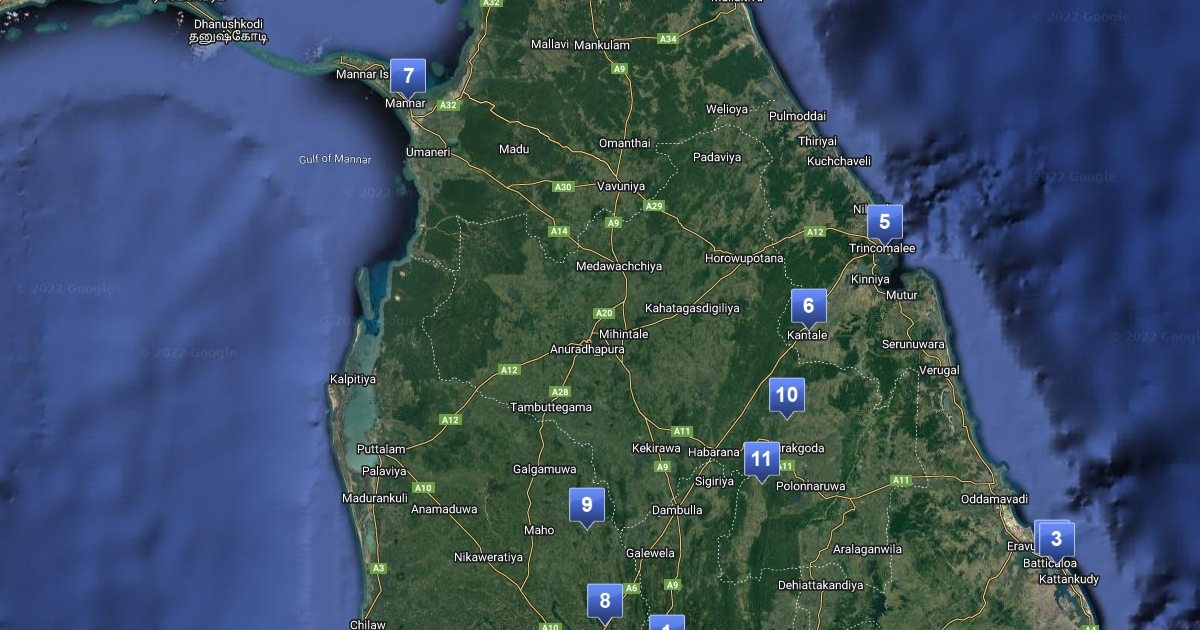This screenshot has width=1200, height=630.
Task: Click the Kalpitiya label on coast
Action: (x=353, y=379)
